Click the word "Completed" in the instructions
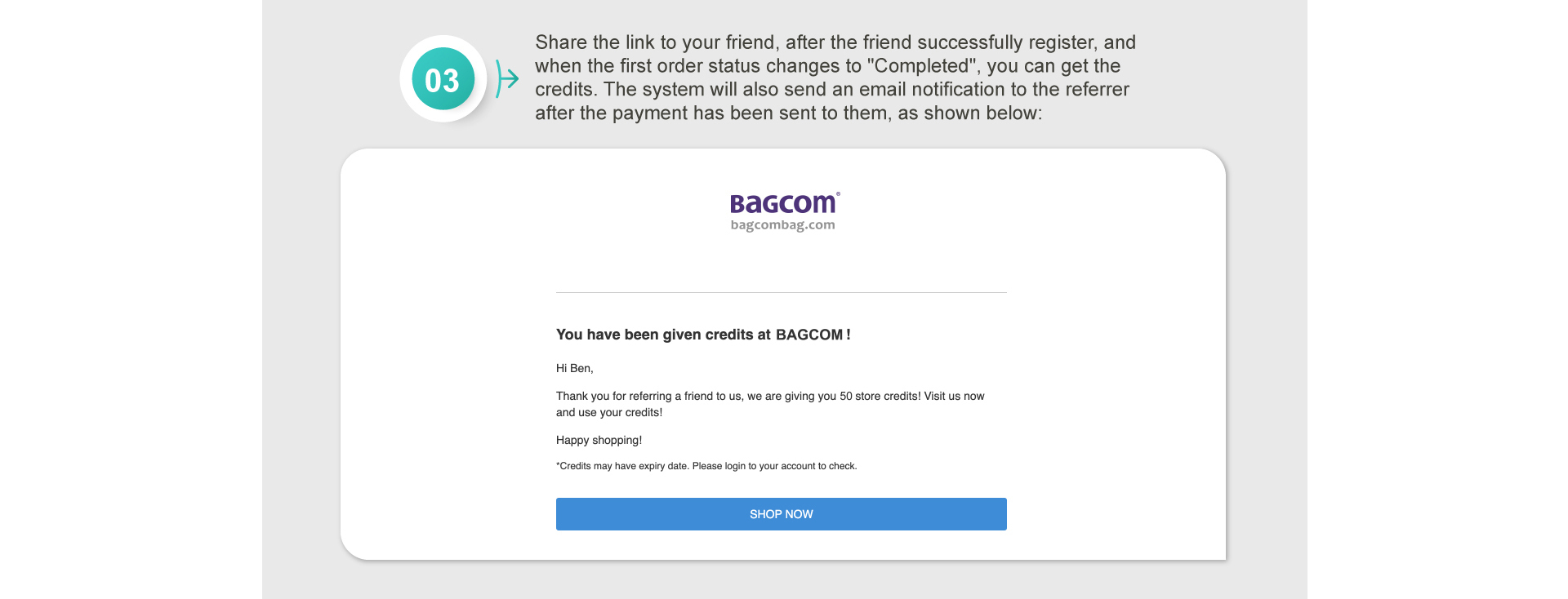 pos(923,66)
